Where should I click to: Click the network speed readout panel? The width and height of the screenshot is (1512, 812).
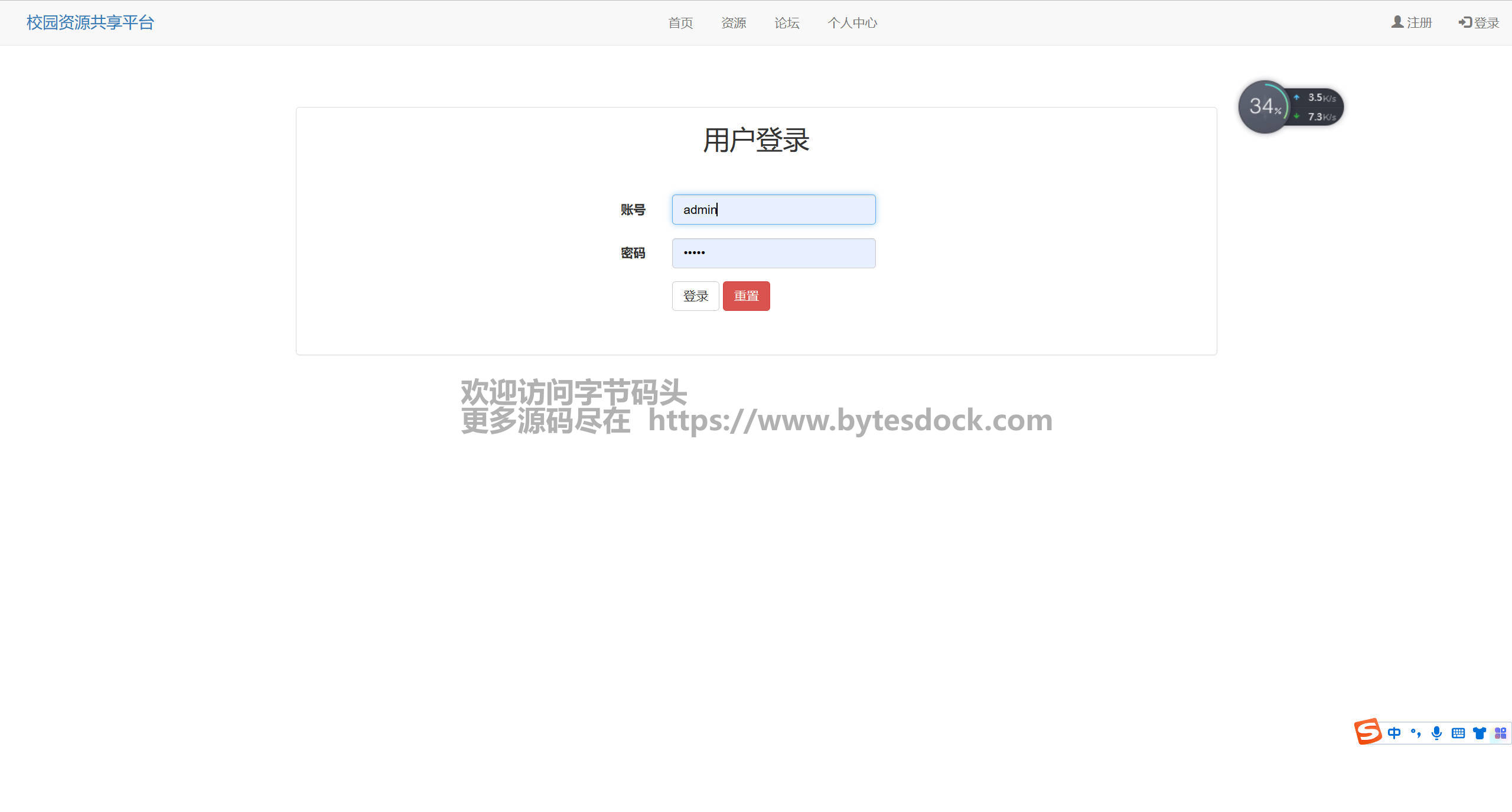(x=1317, y=107)
